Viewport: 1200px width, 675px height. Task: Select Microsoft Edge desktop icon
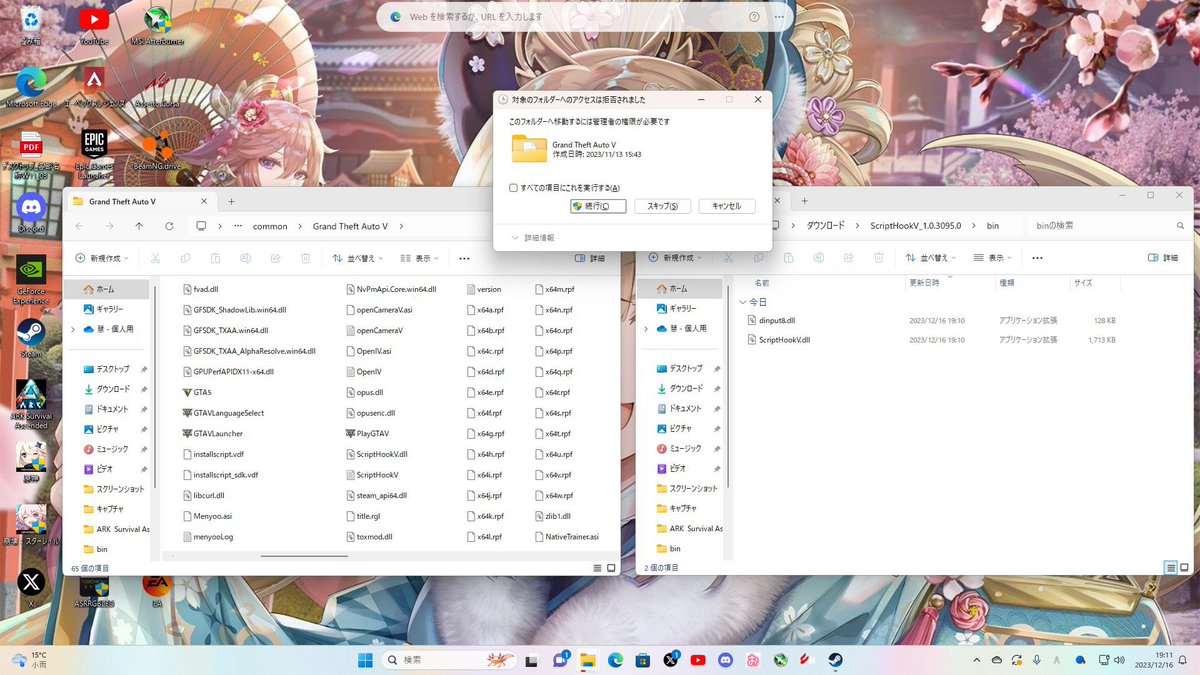pyautogui.click(x=31, y=86)
